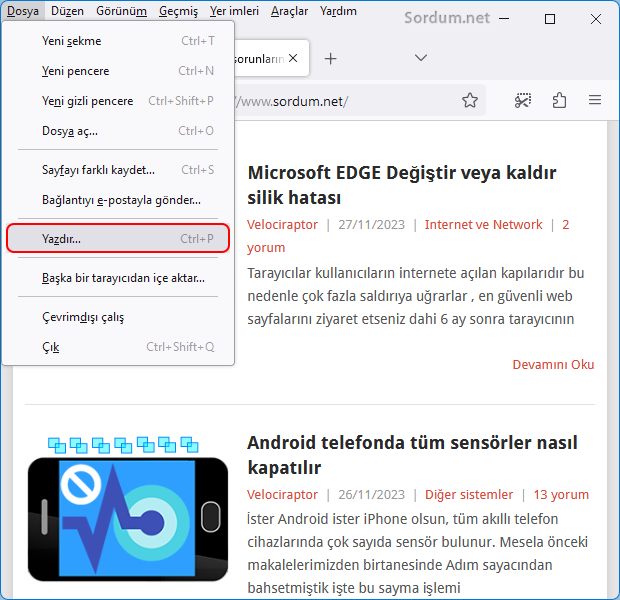
Task: Open the Dosya menu
Action: (x=23, y=11)
